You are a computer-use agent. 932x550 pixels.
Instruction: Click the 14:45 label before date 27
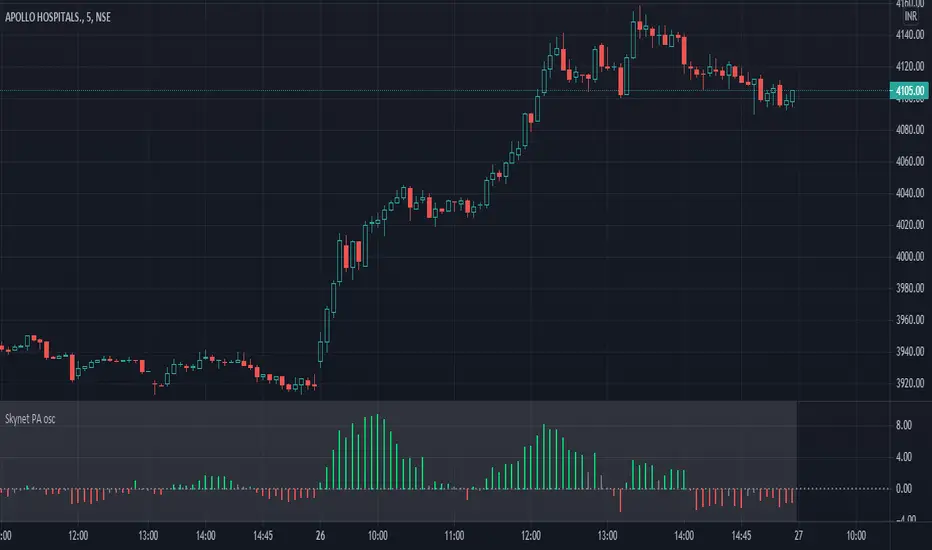pyautogui.click(x=745, y=533)
